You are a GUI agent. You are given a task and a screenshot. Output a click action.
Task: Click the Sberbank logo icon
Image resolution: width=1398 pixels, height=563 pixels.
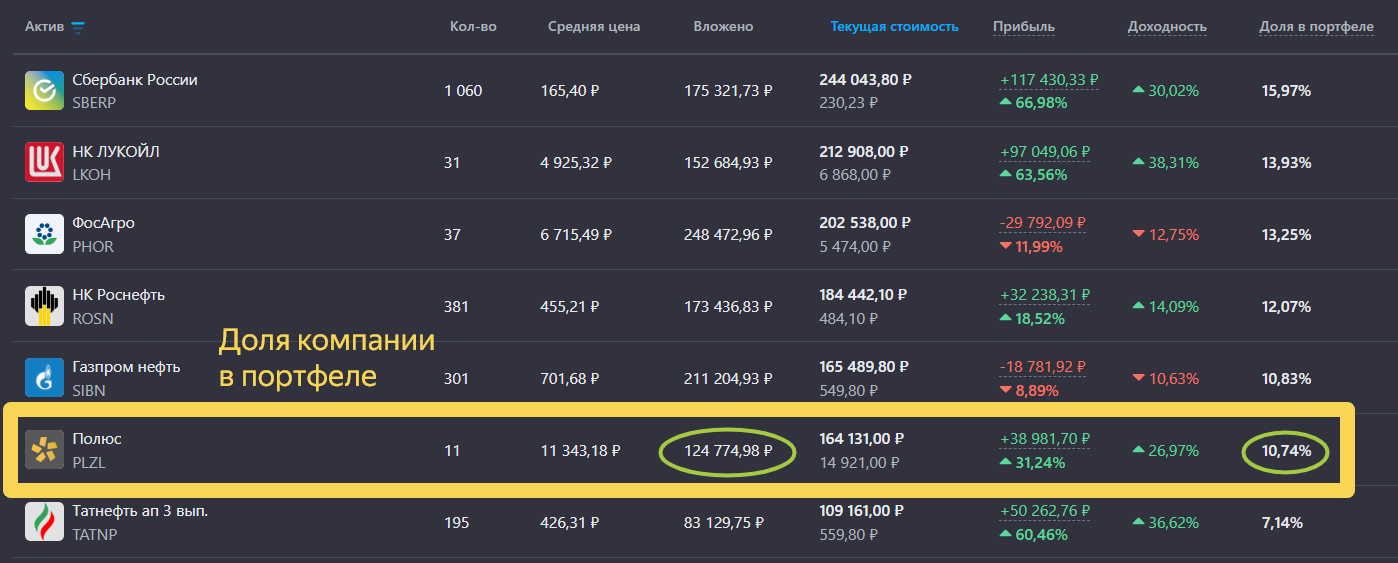[44, 91]
